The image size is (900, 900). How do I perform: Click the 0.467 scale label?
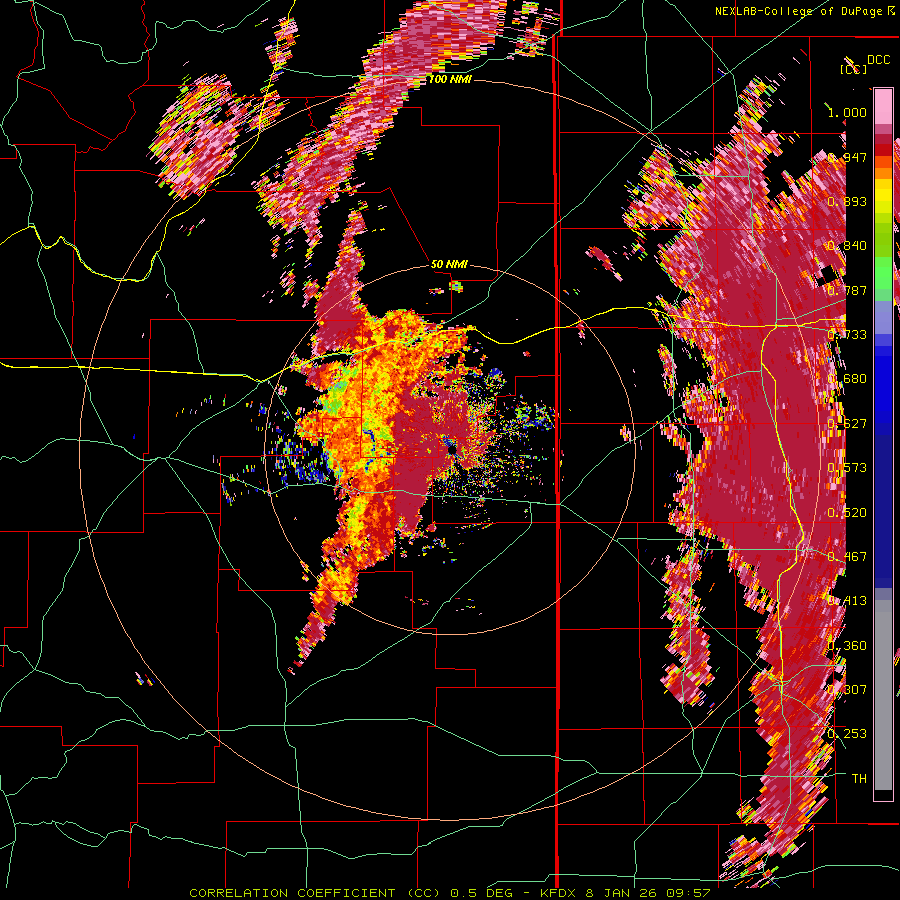click(x=847, y=557)
